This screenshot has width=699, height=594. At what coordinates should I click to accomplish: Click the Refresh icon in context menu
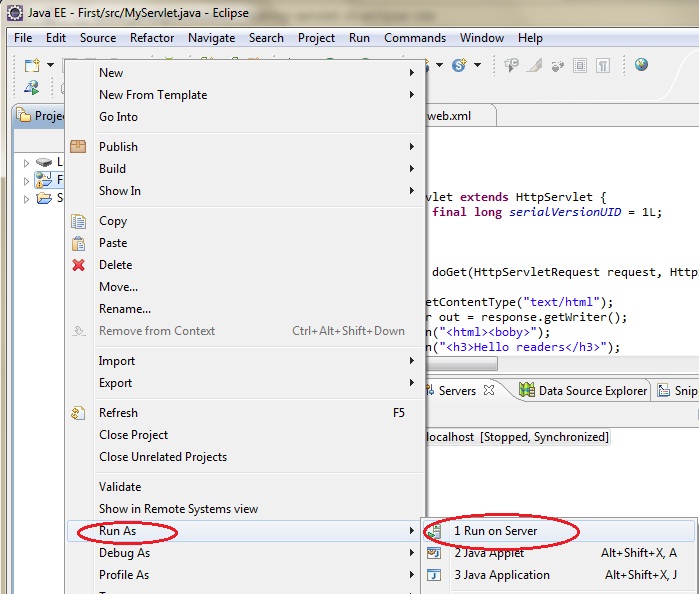pos(78,413)
